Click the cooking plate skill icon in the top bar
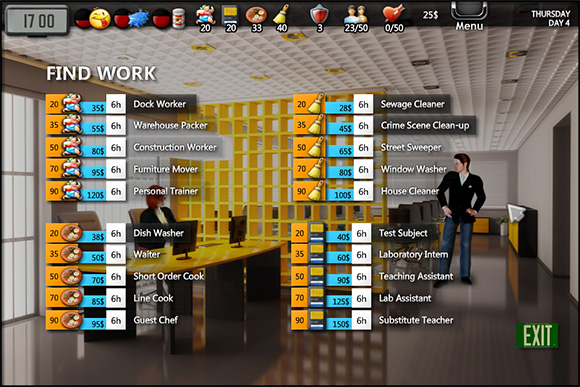Image resolution: width=580 pixels, height=387 pixels. pos(256,17)
